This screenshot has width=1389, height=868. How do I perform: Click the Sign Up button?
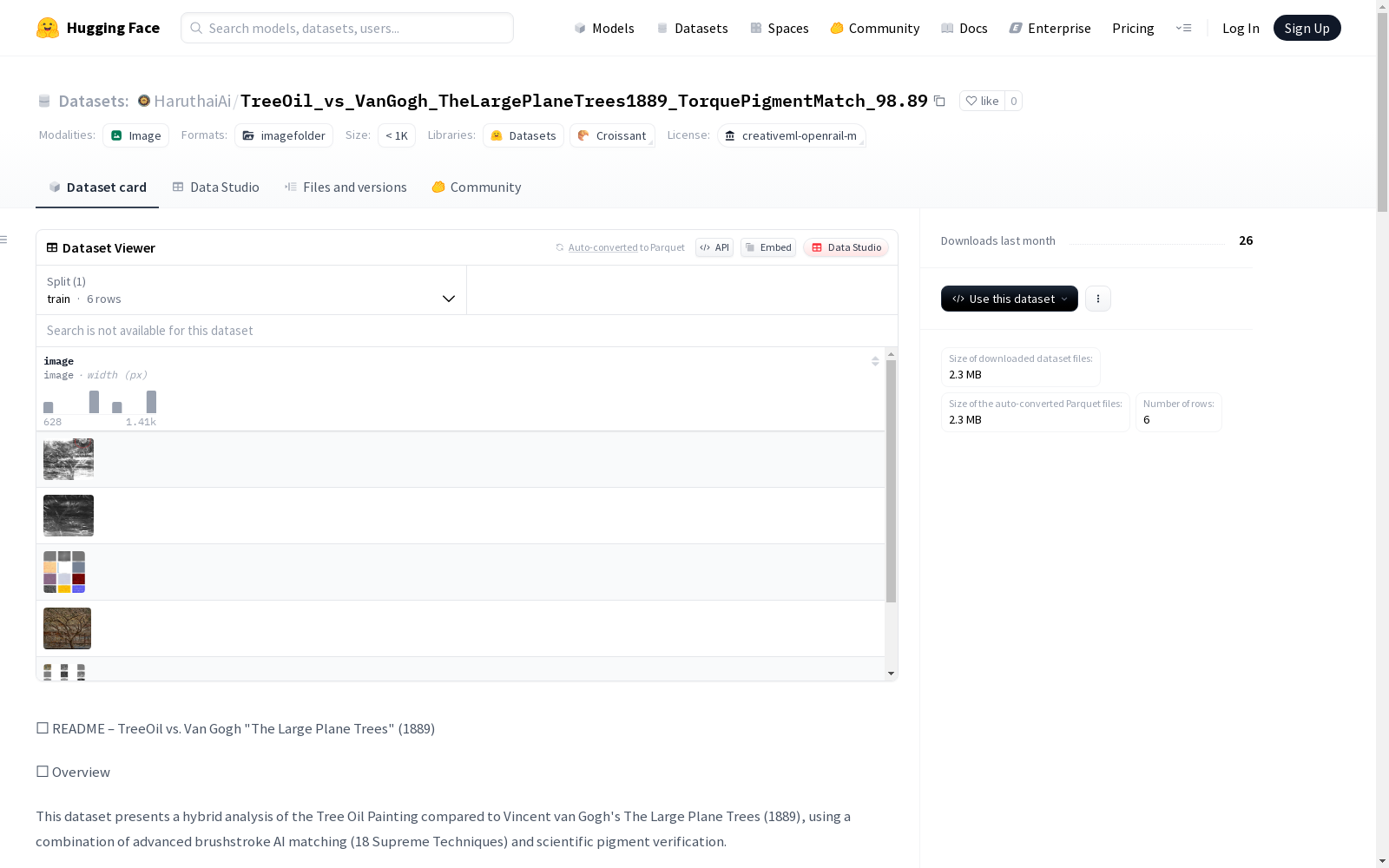click(x=1307, y=28)
